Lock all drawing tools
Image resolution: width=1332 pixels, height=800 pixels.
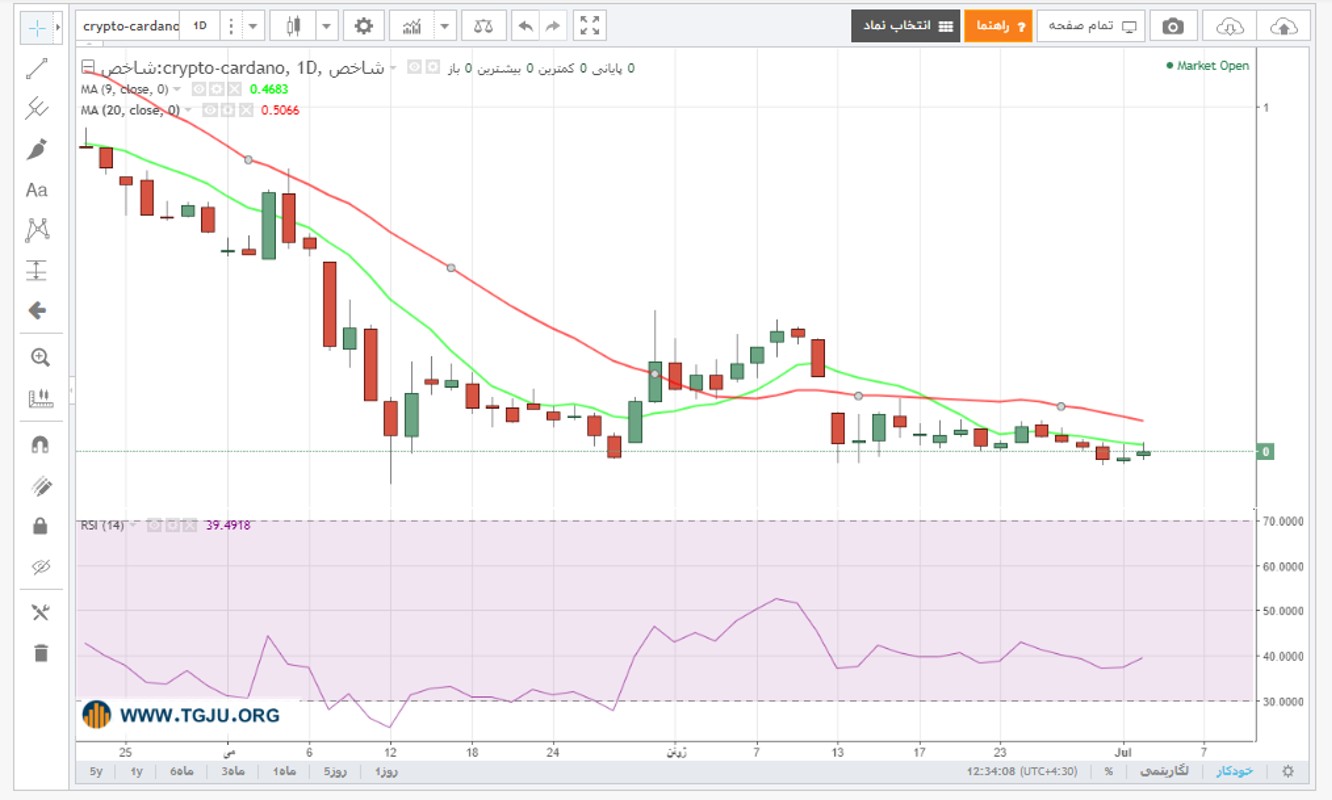click(40, 526)
